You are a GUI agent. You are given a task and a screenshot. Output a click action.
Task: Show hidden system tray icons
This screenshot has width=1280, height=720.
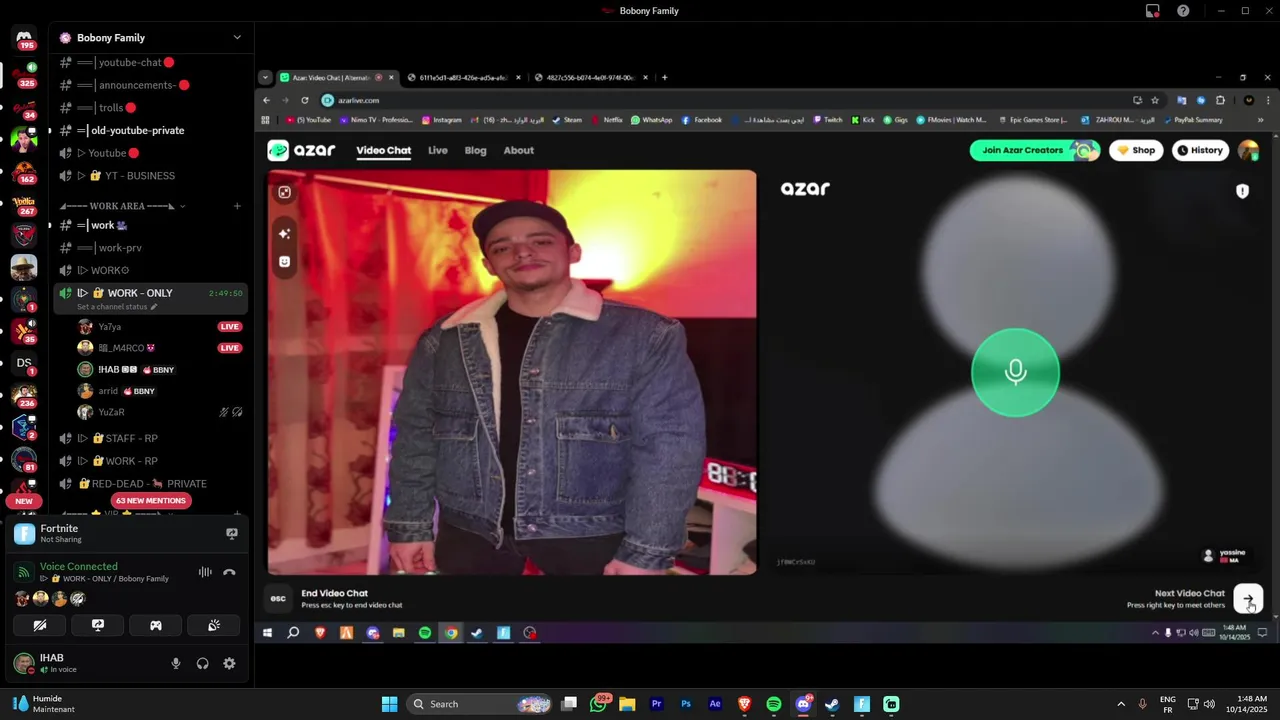click(1121, 704)
